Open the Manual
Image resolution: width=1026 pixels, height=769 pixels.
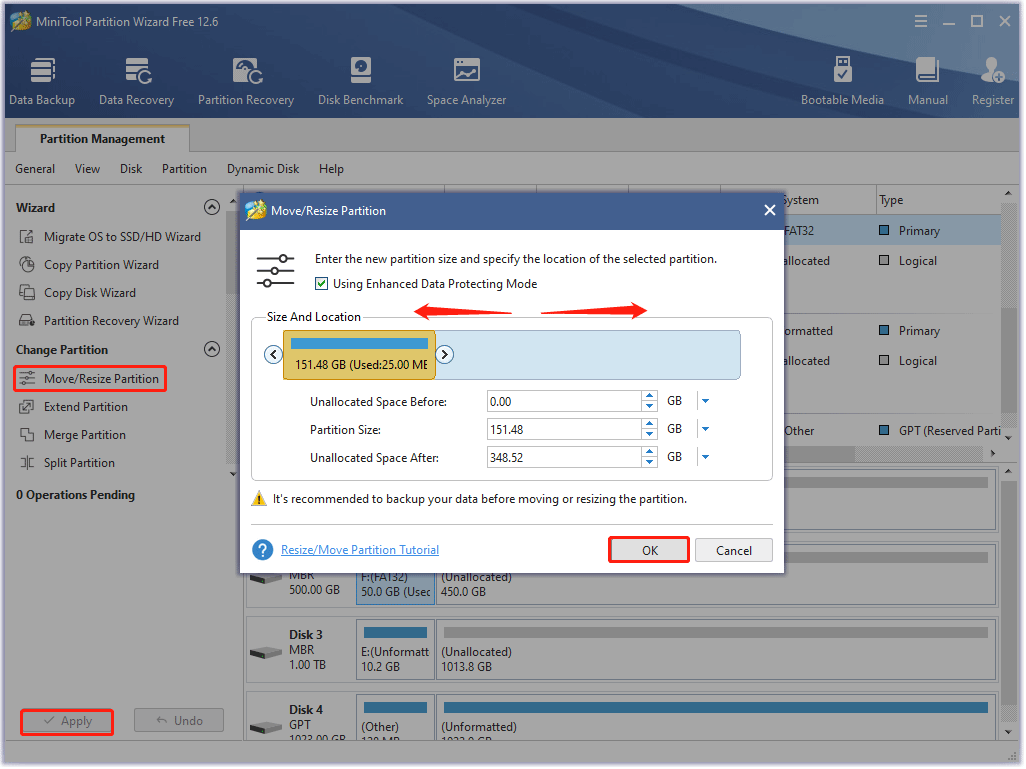[x=928, y=82]
